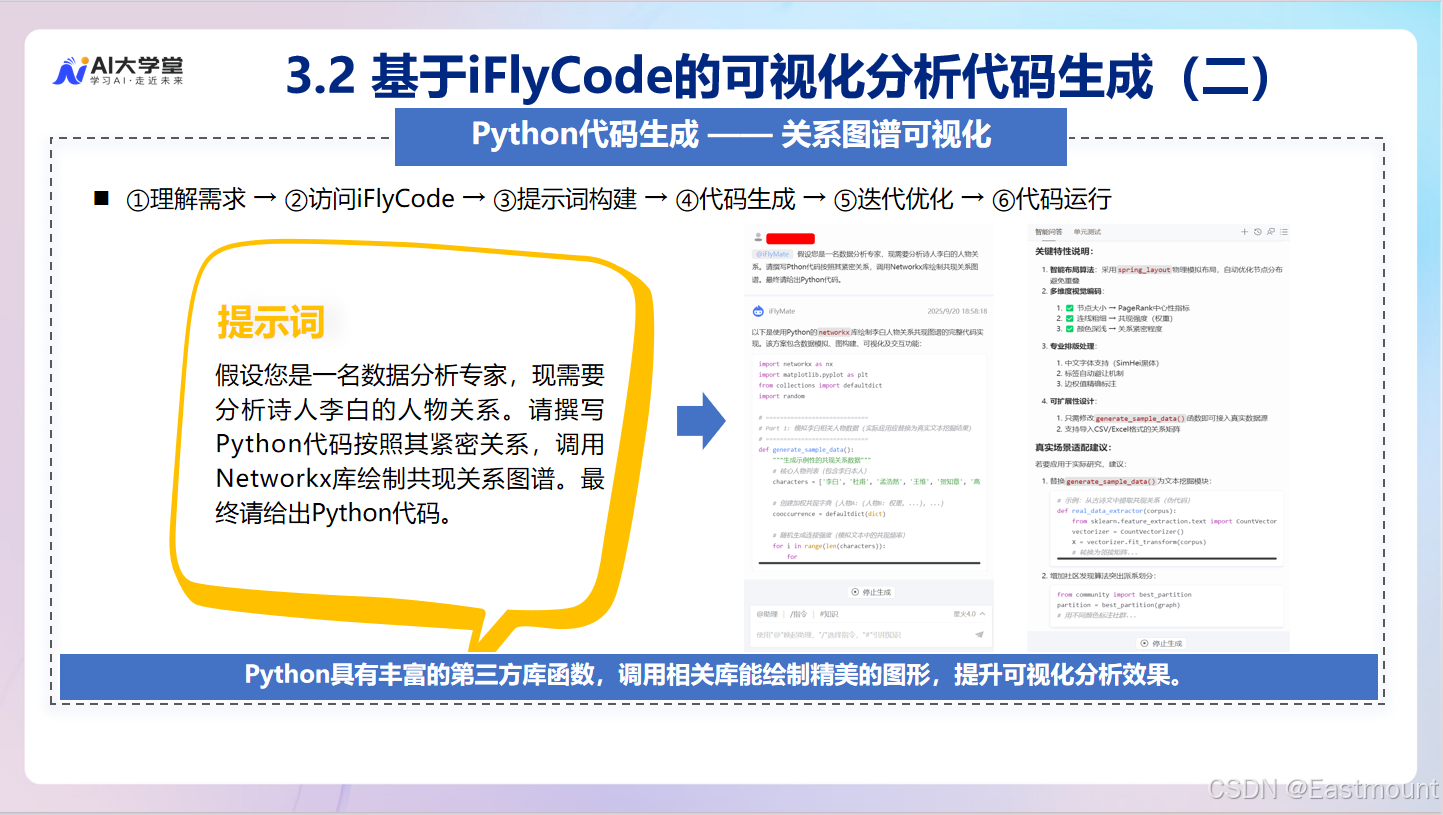Click the networkx inline code highlight
The width and height of the screenshot is (1443, 815).
click(834, 331)
